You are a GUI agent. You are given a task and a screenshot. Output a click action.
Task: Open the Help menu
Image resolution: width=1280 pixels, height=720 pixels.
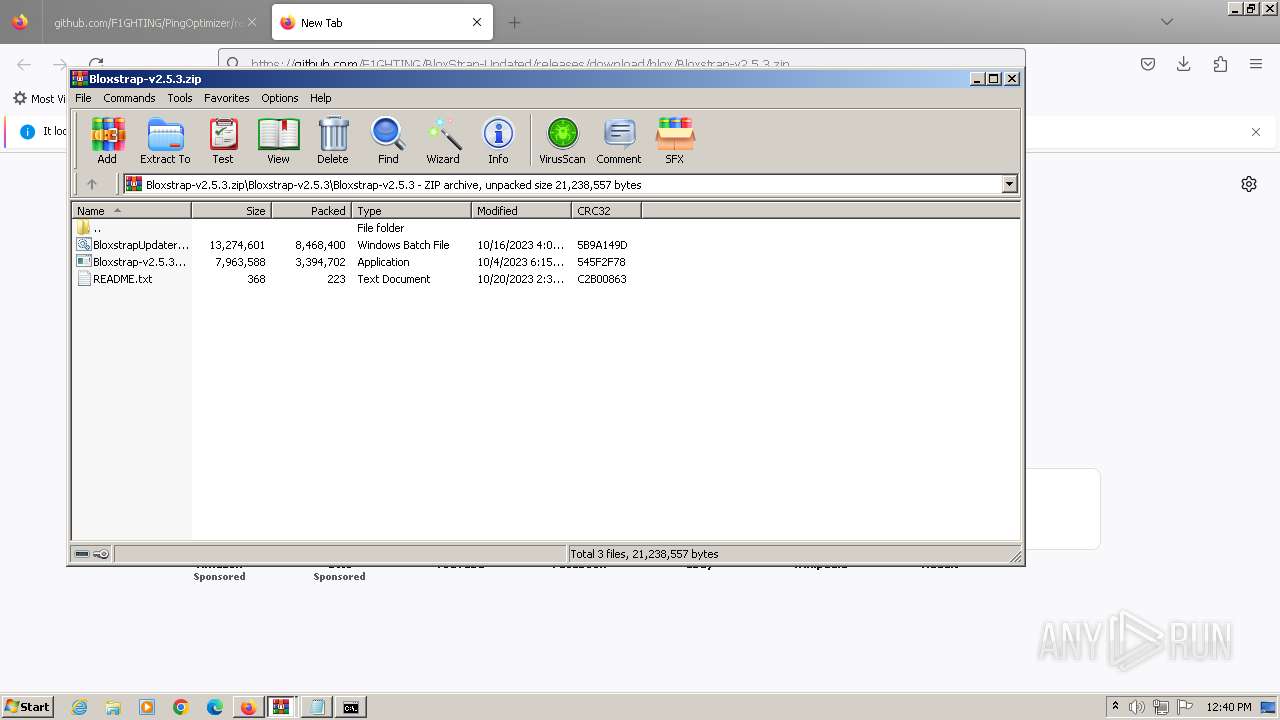pos(320,98)
